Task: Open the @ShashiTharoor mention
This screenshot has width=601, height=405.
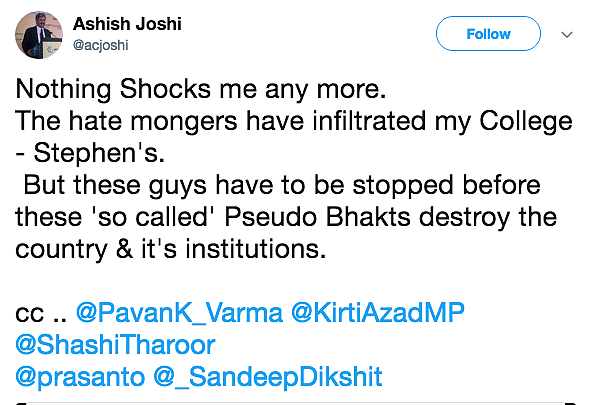Action: [115, 345]
